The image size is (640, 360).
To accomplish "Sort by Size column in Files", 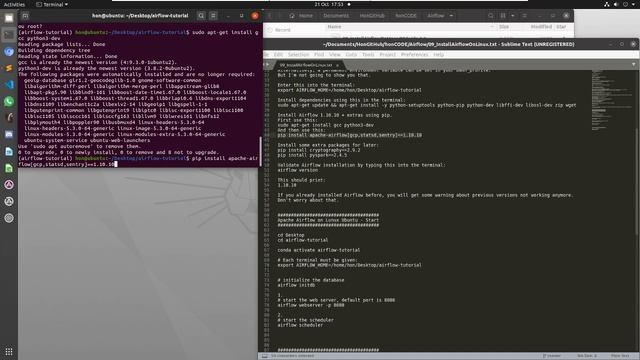I will (504, 27).
